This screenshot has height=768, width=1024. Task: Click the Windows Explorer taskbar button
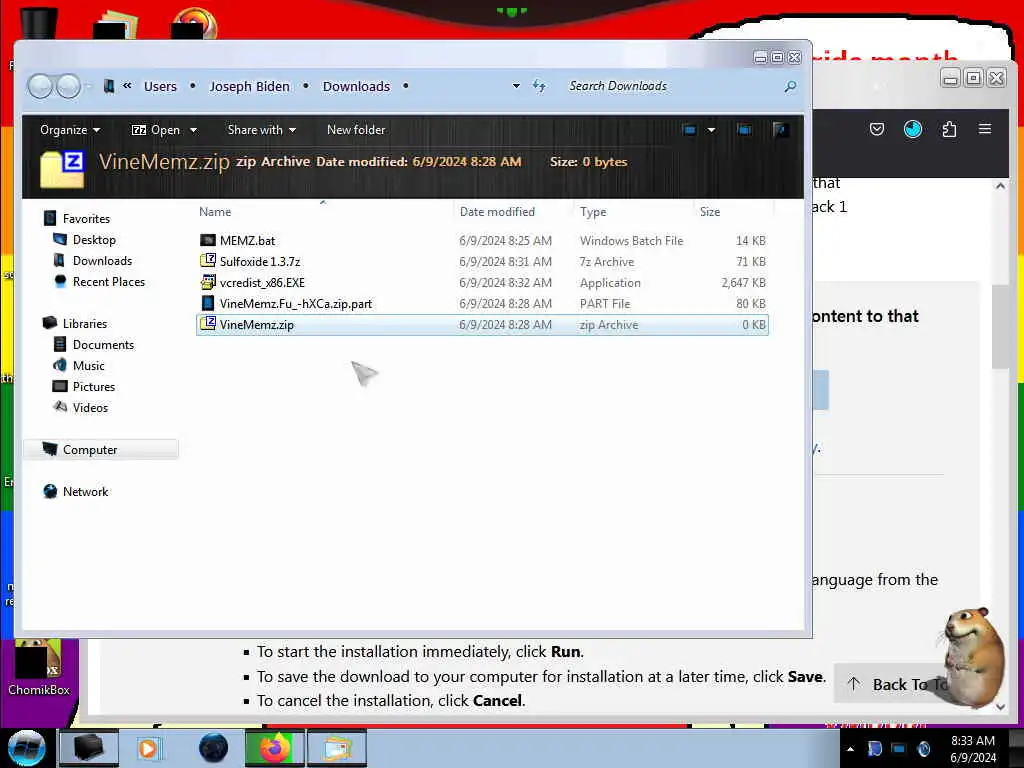click(x=89, y=748)
